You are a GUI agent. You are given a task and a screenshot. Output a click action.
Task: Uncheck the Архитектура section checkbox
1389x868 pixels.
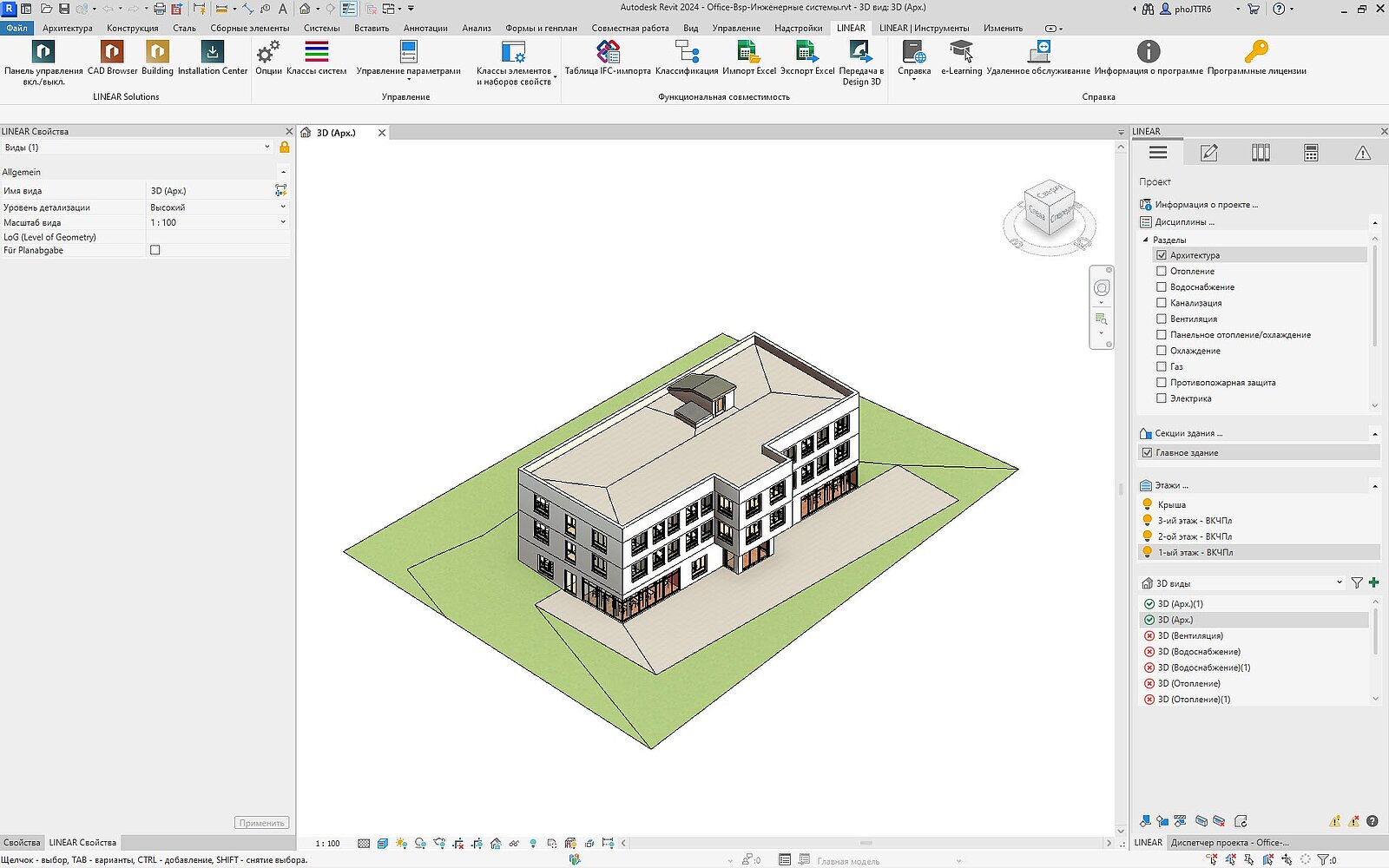tap(1162, 255)
